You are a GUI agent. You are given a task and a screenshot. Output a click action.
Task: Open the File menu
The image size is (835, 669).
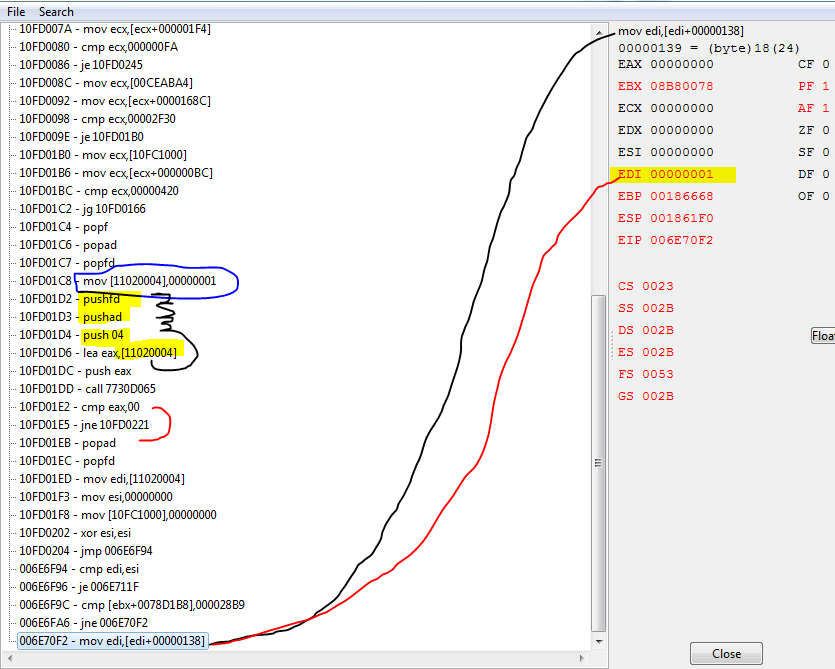pyautogui.click(x=15, y=11)
